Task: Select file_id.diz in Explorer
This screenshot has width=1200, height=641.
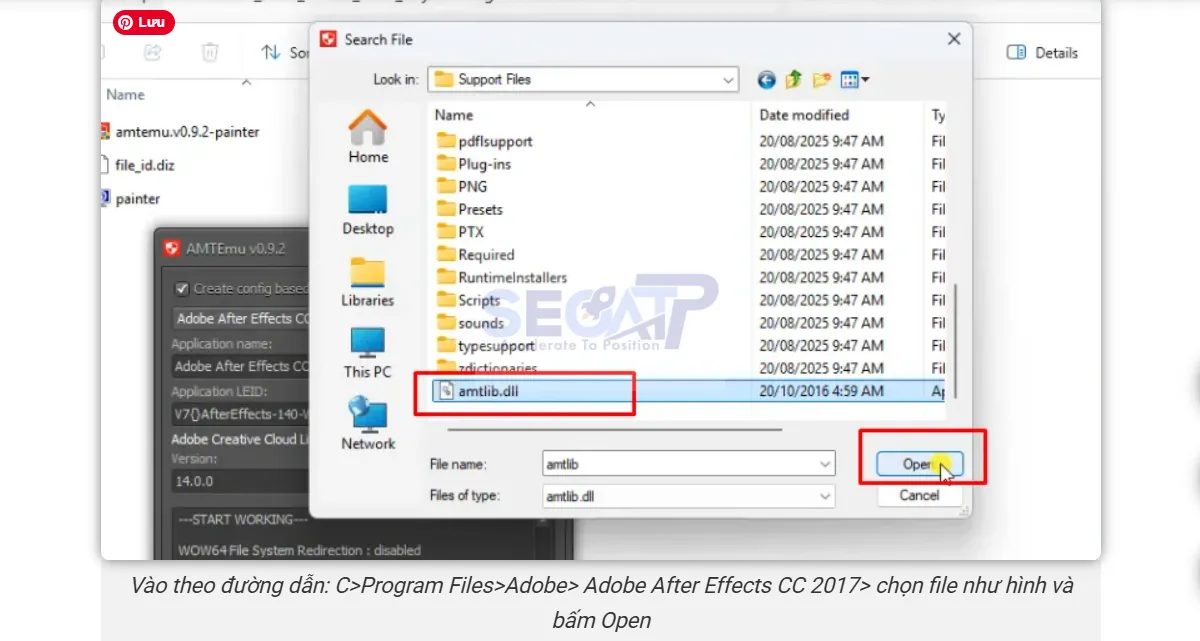Action: (x=139, y=165)
